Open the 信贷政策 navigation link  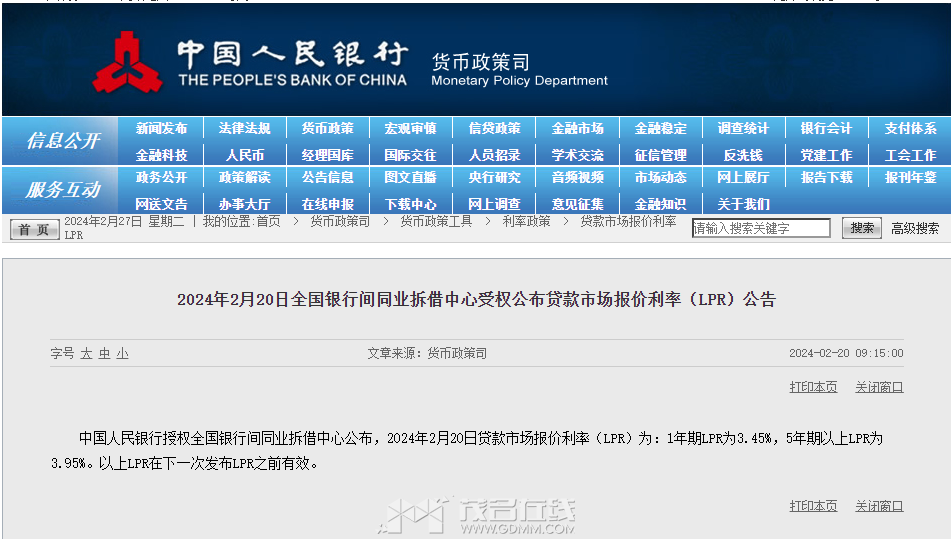[494, 129]
